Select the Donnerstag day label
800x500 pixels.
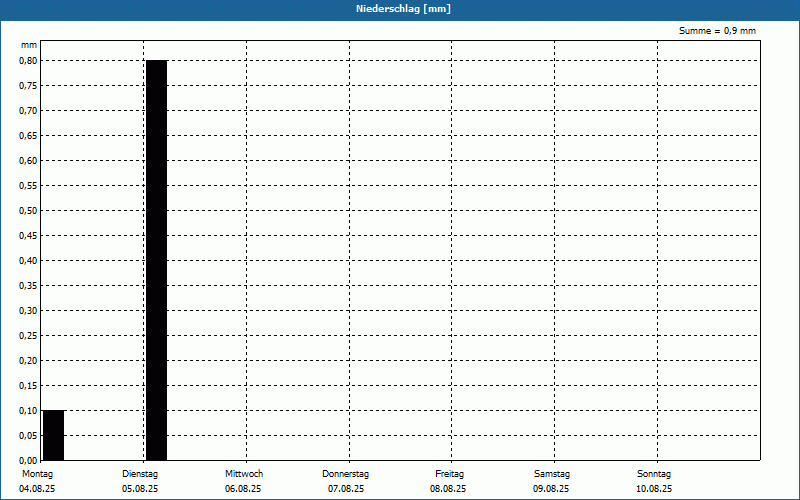pyautogui.click(x=345, y=474)
